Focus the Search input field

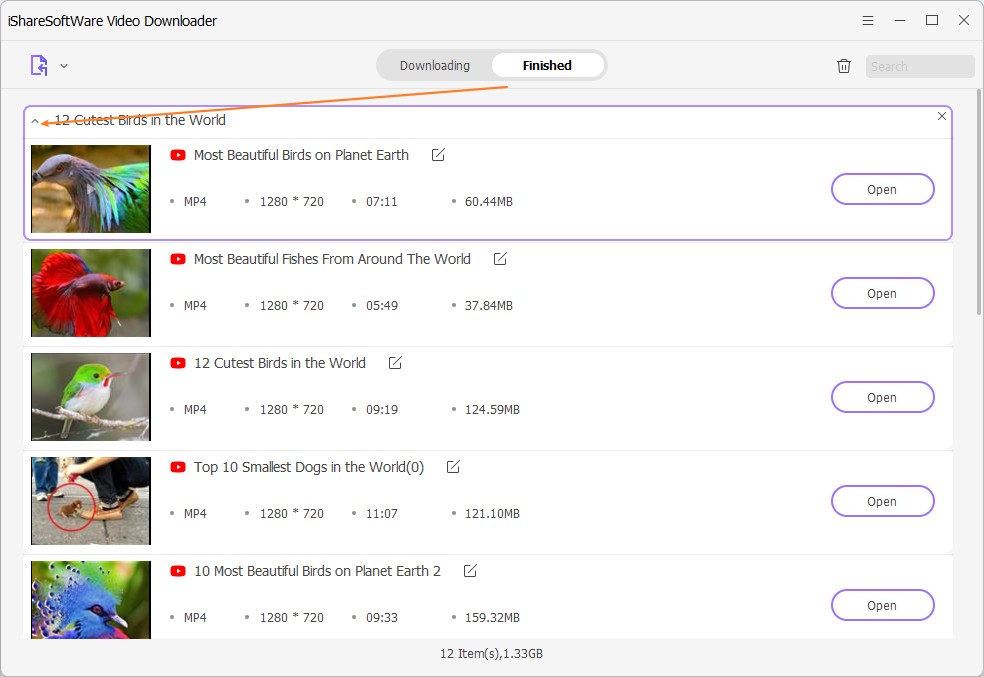(x=920, y=67)
